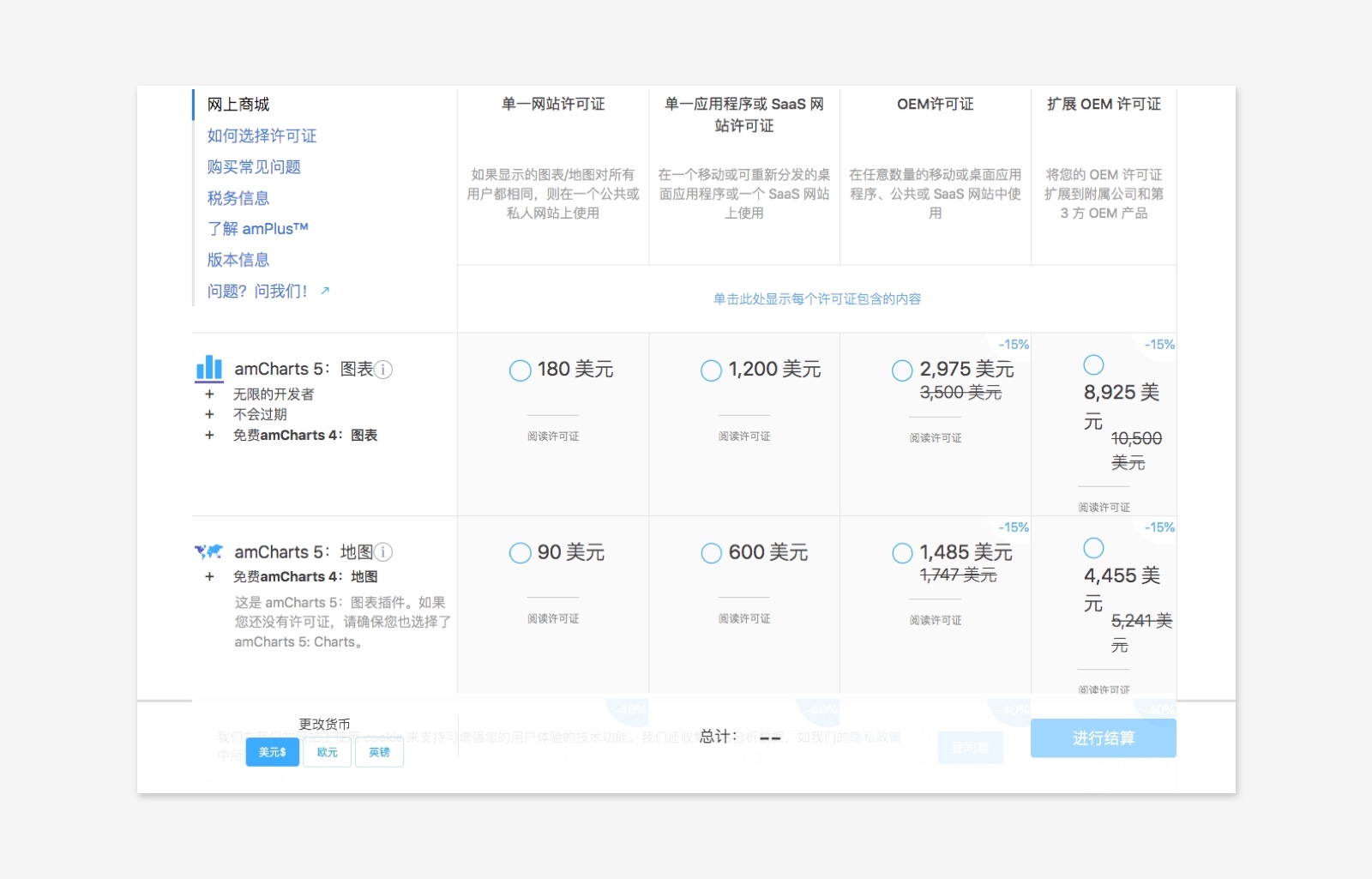Select the 180 美元 single website license
This screenshot has height=879, width=1372.
(x=521, y=370)
